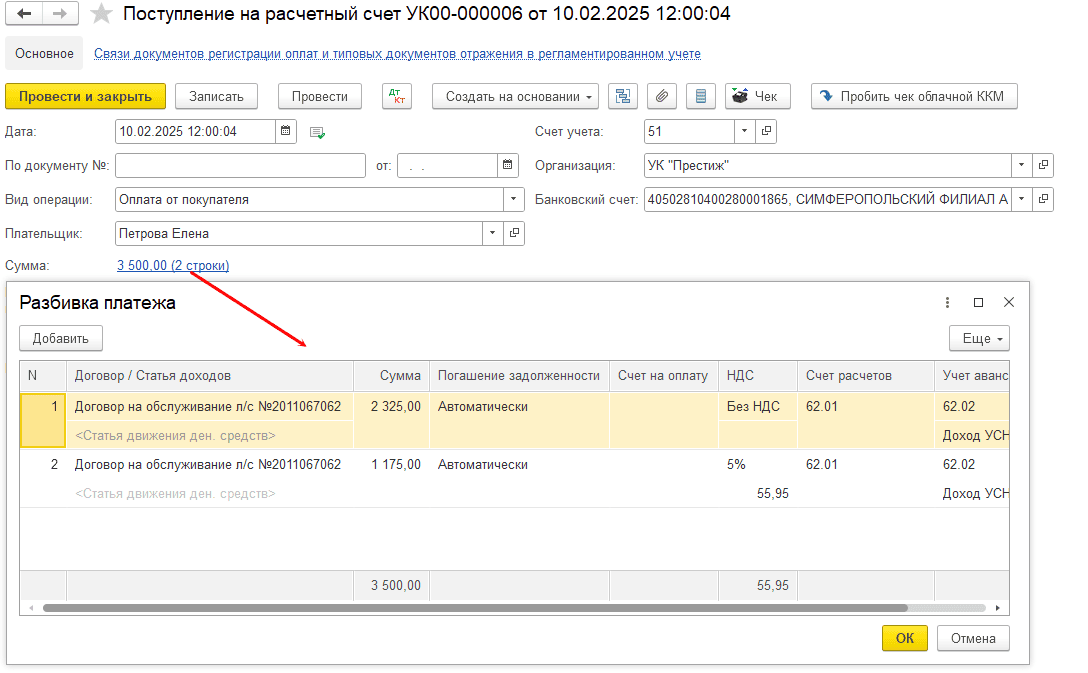This screenshot has height=673, width=1088.
Task: Open the report list icon in toolbar
Action: pos(700,96)
